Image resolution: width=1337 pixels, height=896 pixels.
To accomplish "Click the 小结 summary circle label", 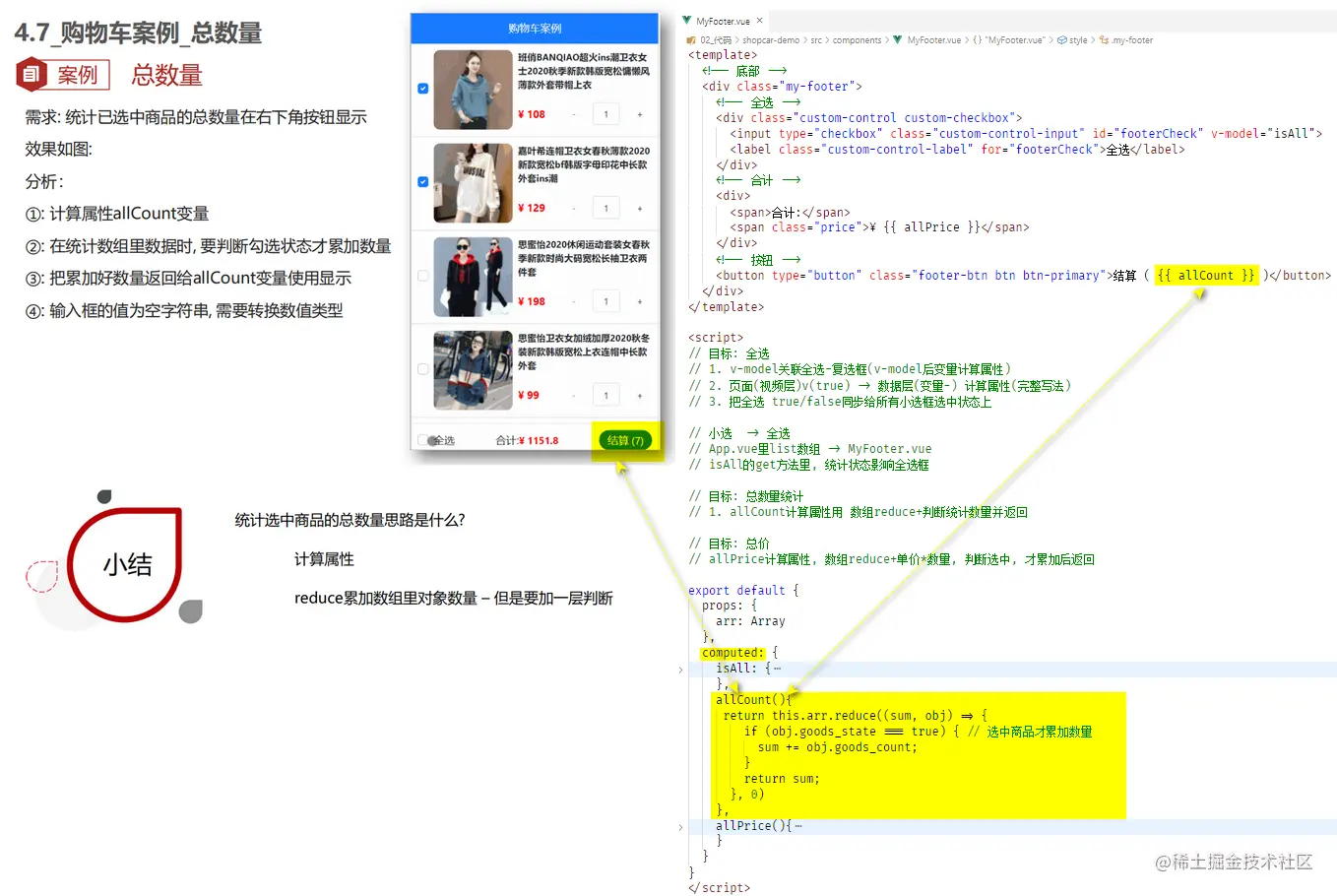I will [x=128, y=565].
